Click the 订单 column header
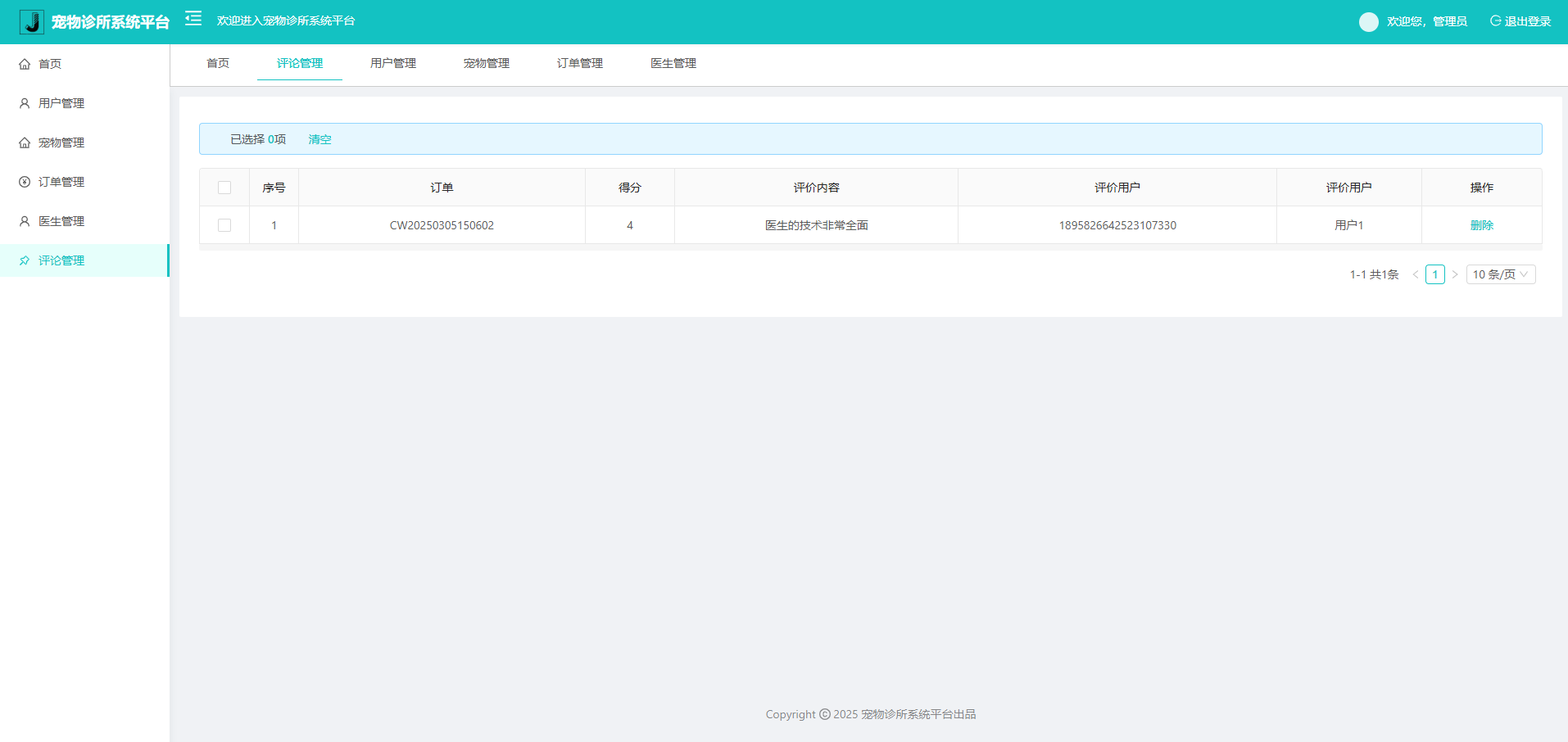Viewport: 1568px width, 742px height. [x=442, y=188]
